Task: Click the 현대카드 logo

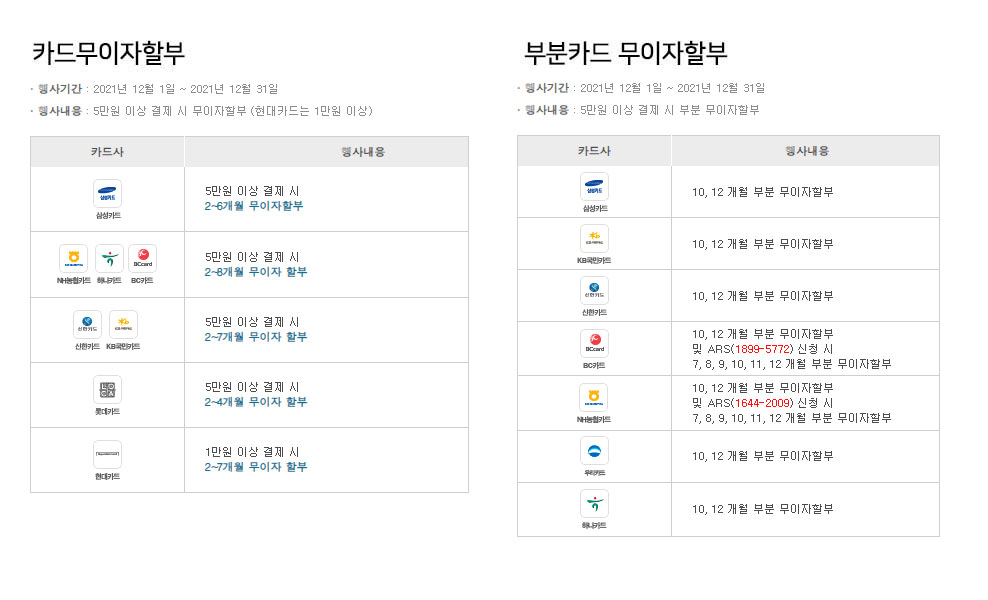Action: (x=107, y=454)
